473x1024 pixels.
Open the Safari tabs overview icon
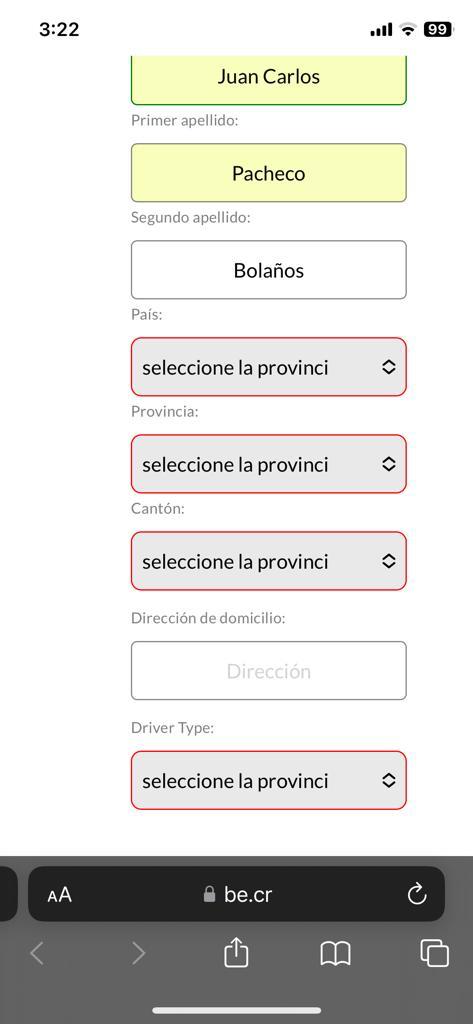[434, 953]
